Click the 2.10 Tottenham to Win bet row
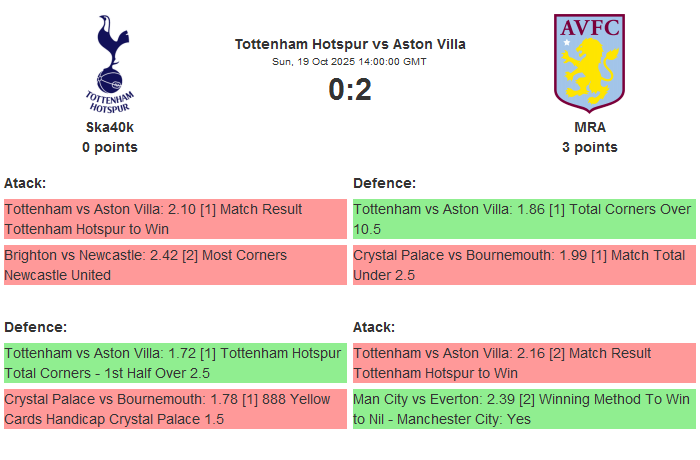Image resolution: width=700 pixels, height=460 pixels. pos(175,219)
